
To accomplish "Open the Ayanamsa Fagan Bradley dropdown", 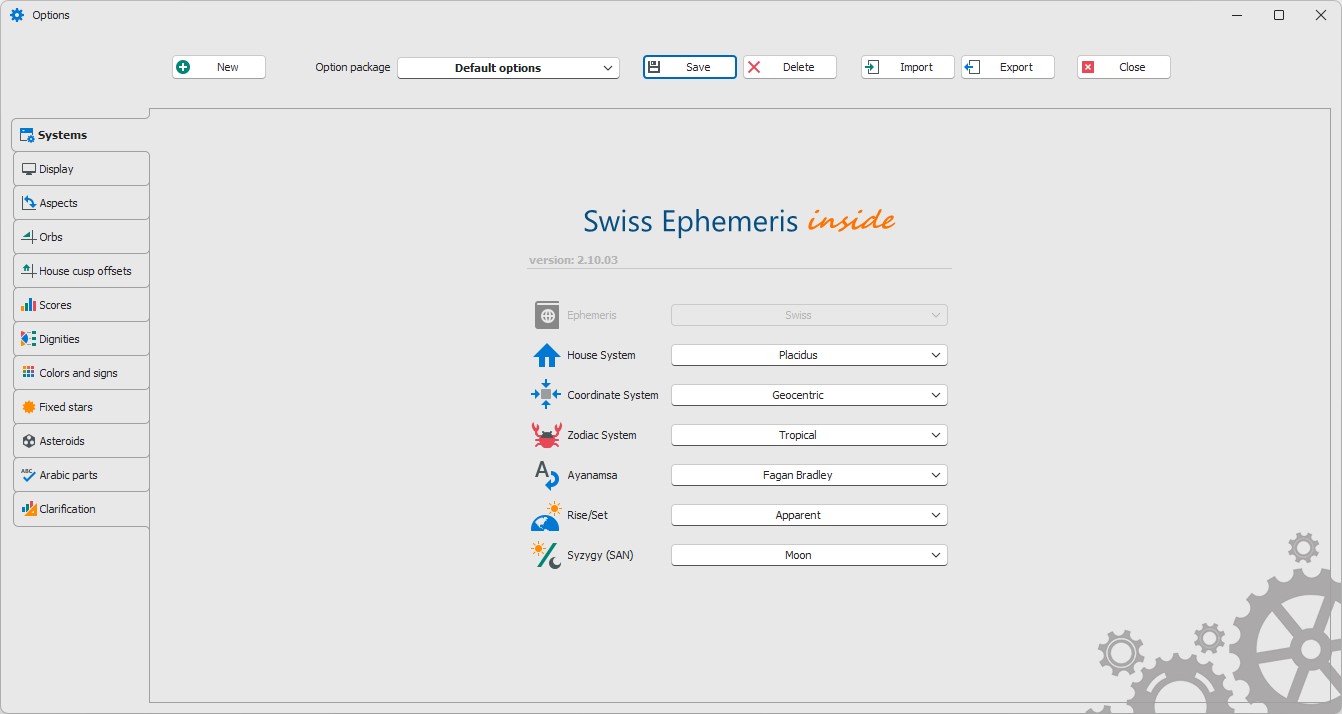I will click(809, 475).
